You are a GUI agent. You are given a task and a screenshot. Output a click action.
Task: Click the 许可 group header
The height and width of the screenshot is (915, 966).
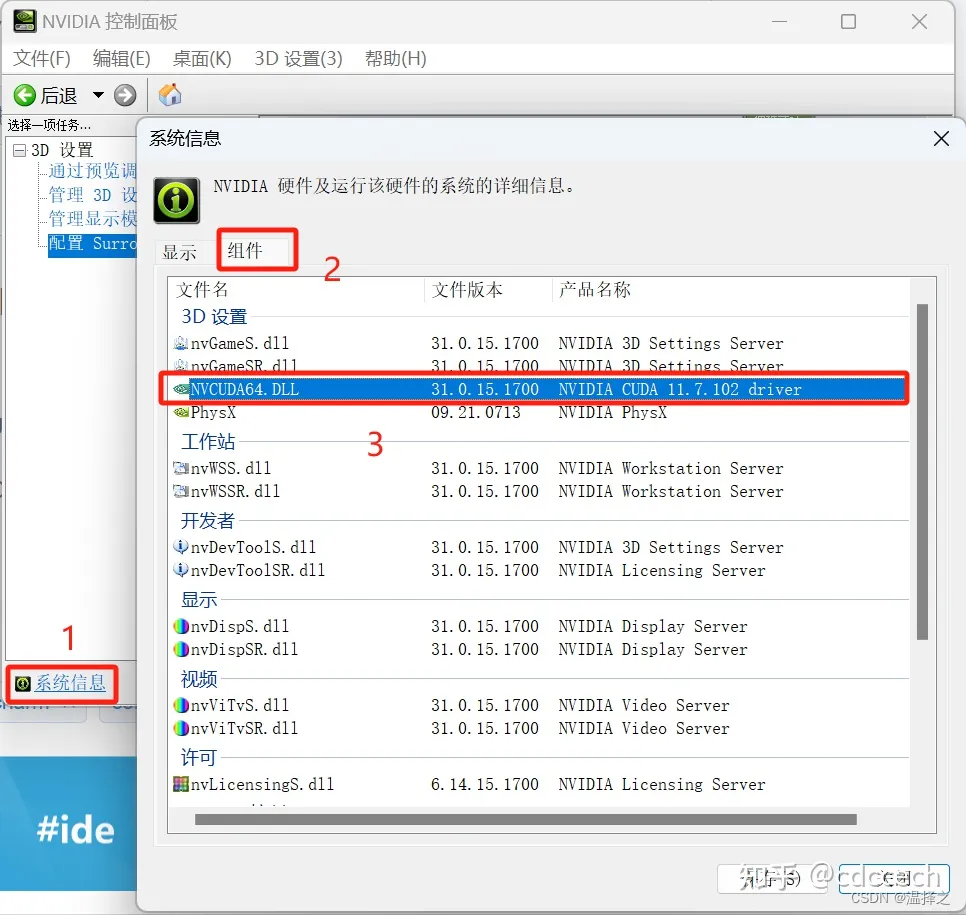coord(199,758)
